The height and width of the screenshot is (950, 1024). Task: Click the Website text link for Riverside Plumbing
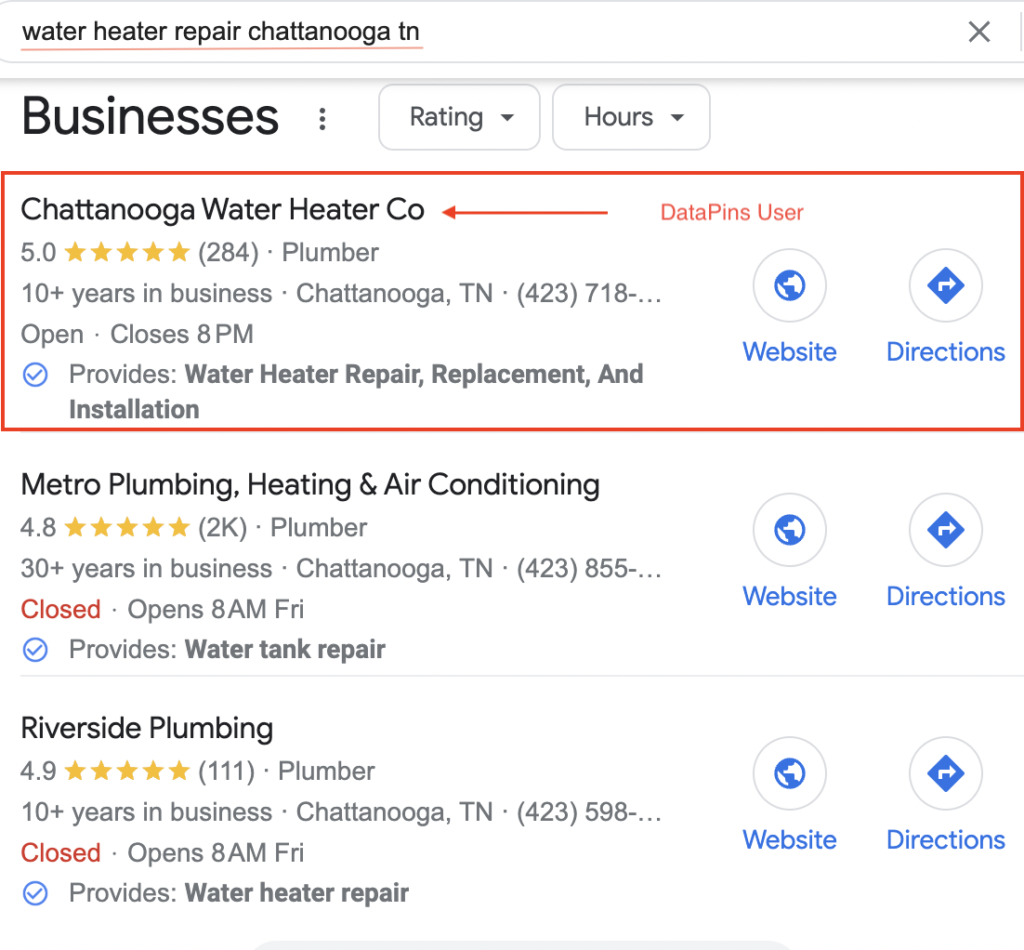coord(790,840)
